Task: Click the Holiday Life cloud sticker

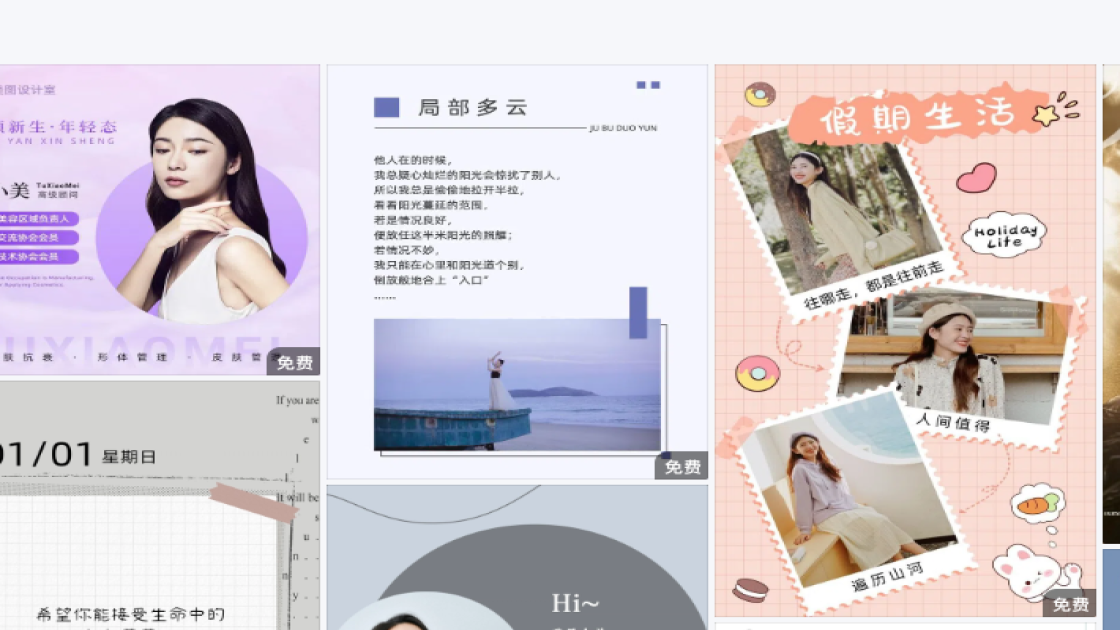Action: [x=1004, y=235]
